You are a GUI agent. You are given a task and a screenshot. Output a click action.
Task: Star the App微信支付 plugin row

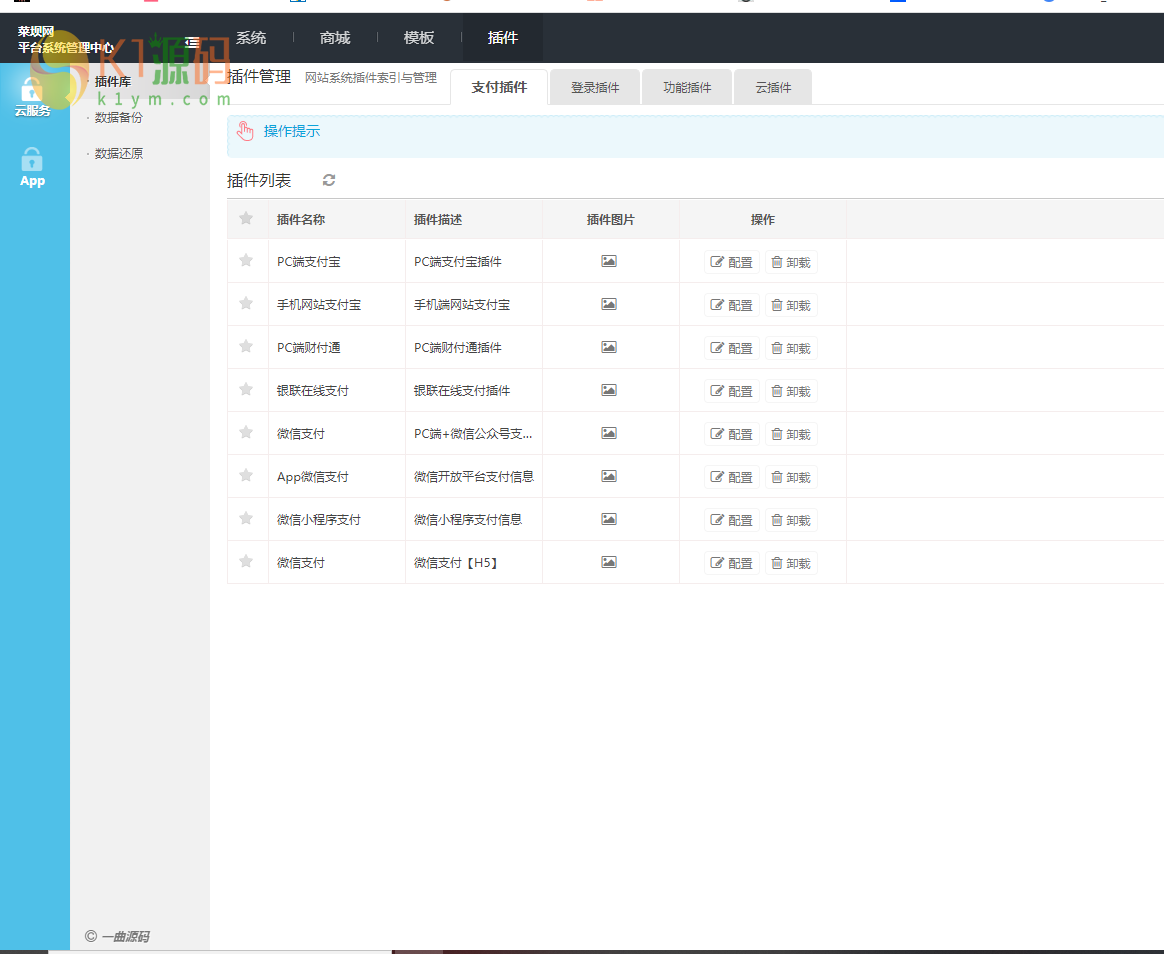tap(246, 476)
